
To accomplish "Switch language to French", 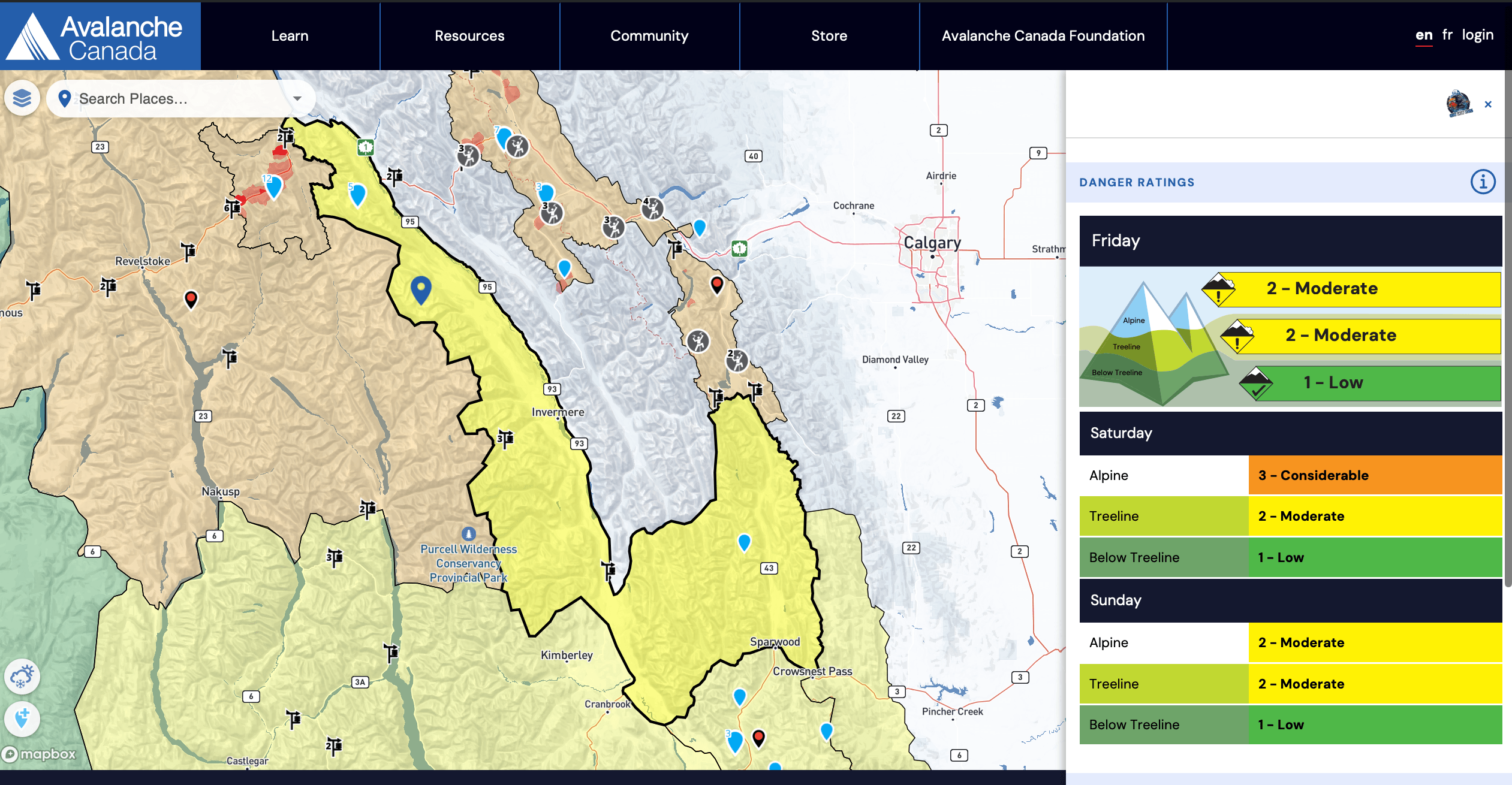I will [1447, 35].
